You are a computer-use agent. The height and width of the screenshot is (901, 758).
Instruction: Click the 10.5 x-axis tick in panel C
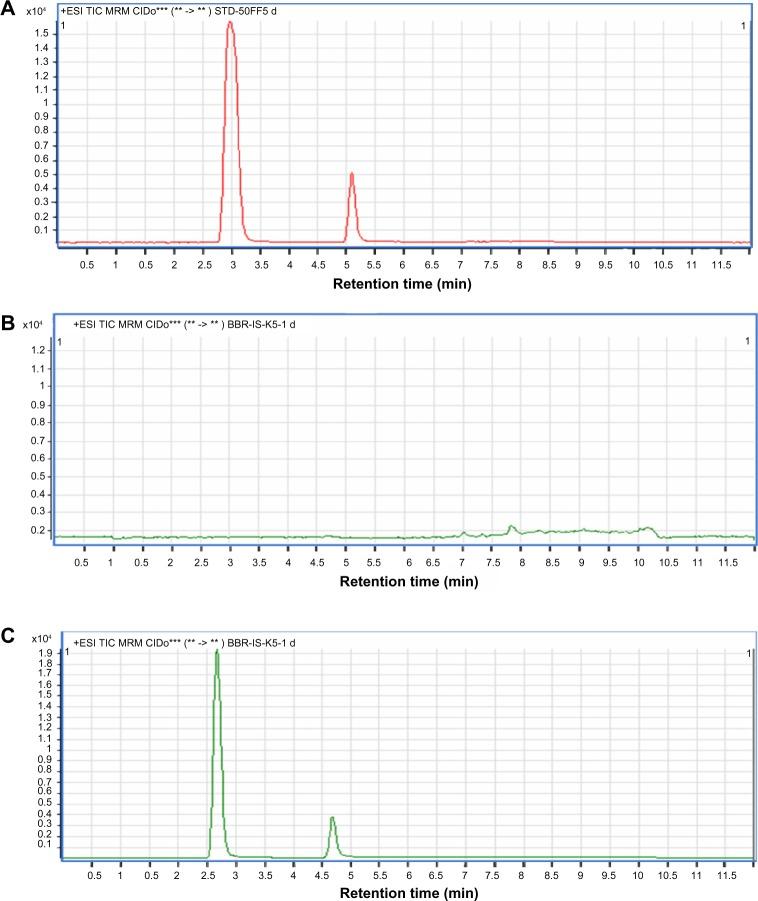tap(667, 876)
